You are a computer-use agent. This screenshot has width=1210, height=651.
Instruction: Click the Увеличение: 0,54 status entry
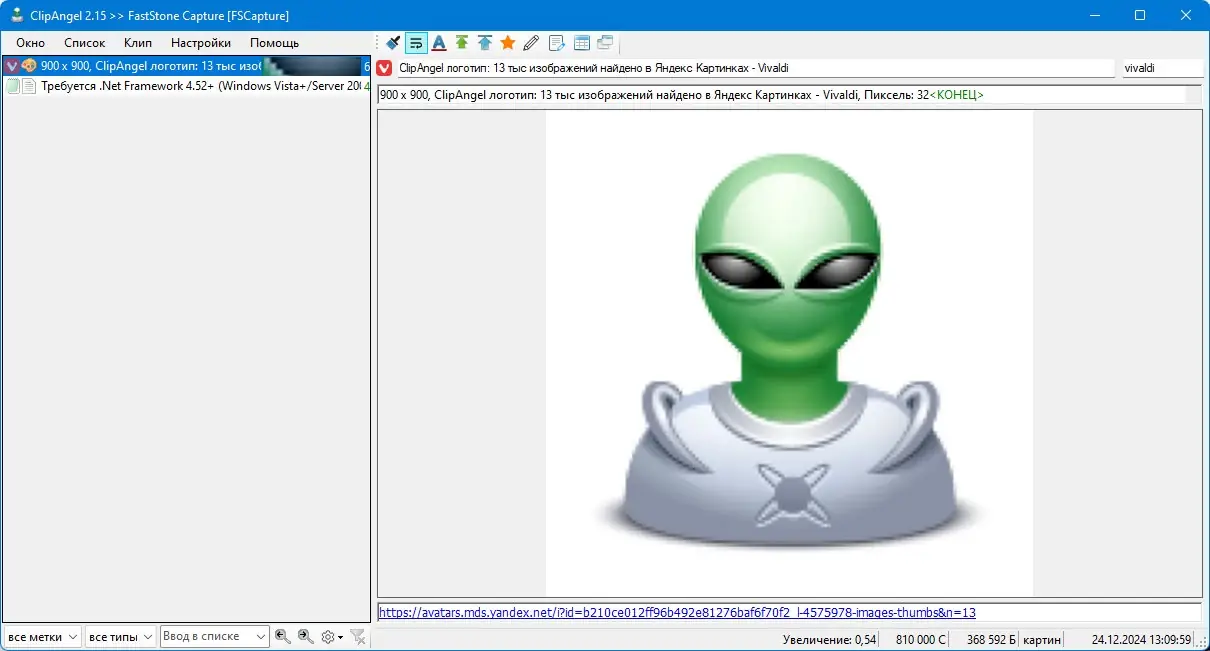(x=829, y=639)
